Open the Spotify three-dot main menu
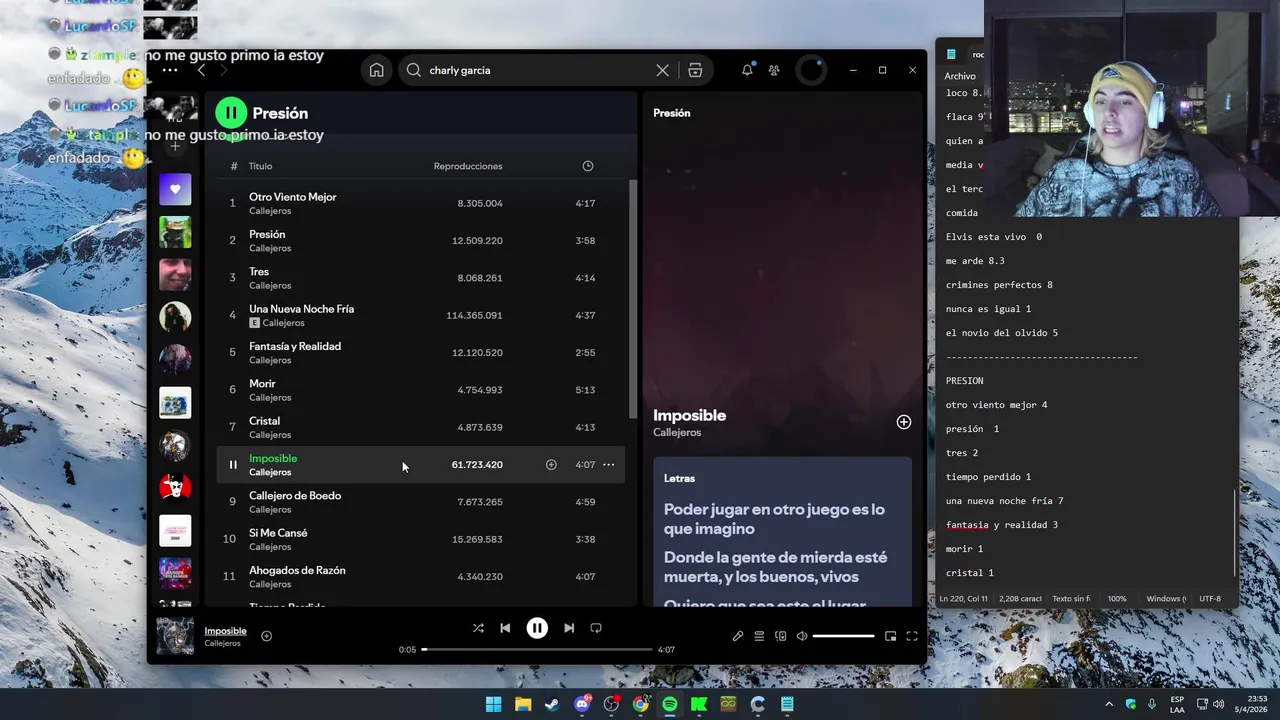Screen dimensions: 1280x720 click(x=170, y=70)
